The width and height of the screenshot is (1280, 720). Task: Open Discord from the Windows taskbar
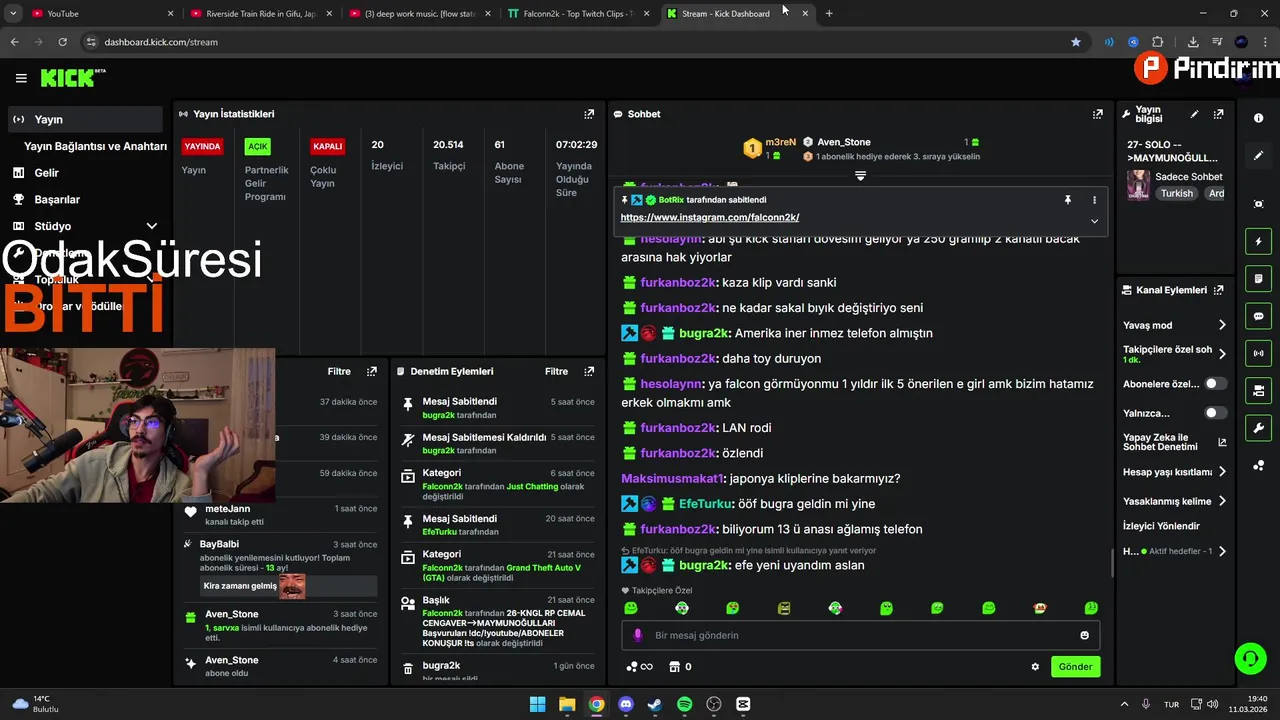[626, 704]
